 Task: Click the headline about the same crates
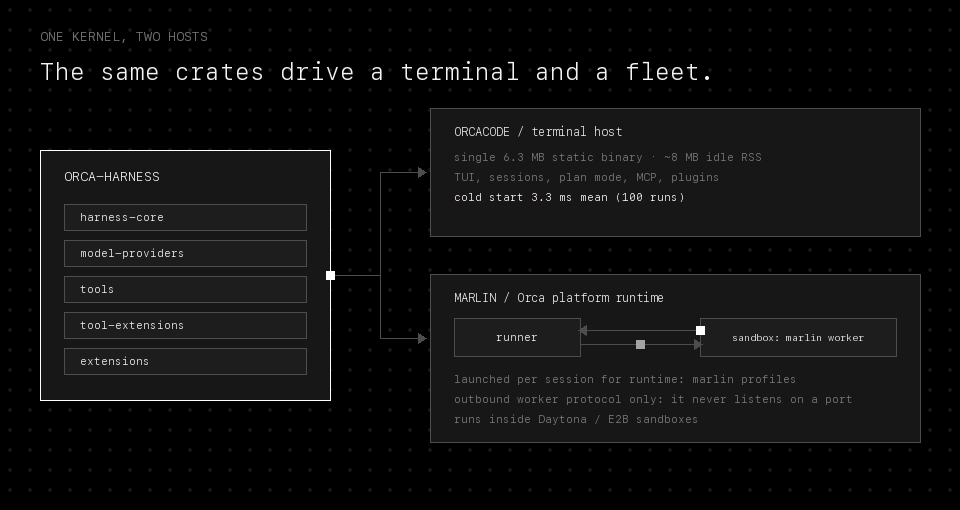pyautogui.click(x=377, y=72)
